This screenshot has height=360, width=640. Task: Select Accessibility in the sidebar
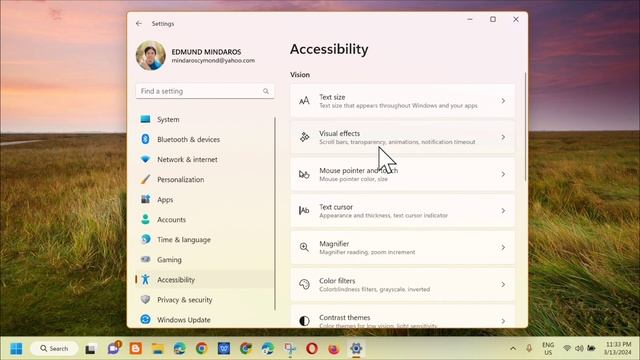205,279
